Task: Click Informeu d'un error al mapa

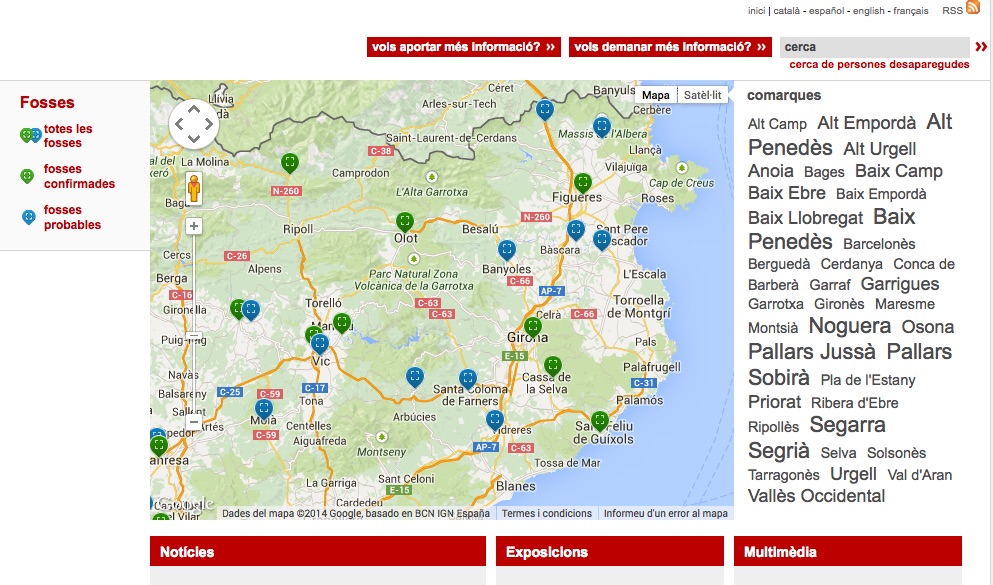Action: pos(666,513)
